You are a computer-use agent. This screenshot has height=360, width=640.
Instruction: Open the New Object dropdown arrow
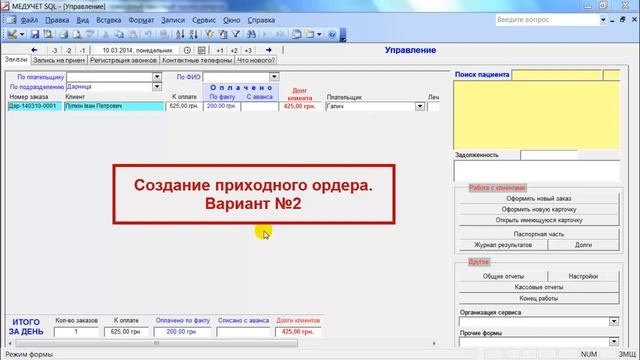319,35
